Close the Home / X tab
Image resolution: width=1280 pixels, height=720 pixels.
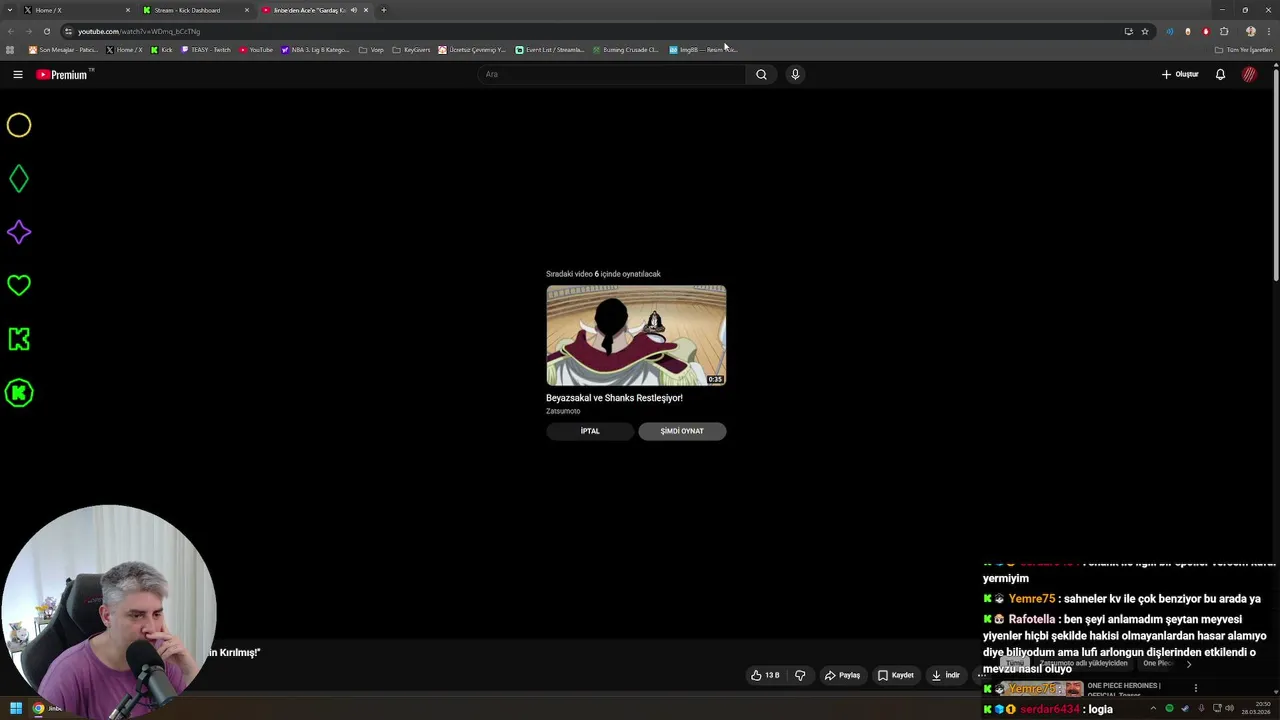pyautogui.click(x=128, y=10)
